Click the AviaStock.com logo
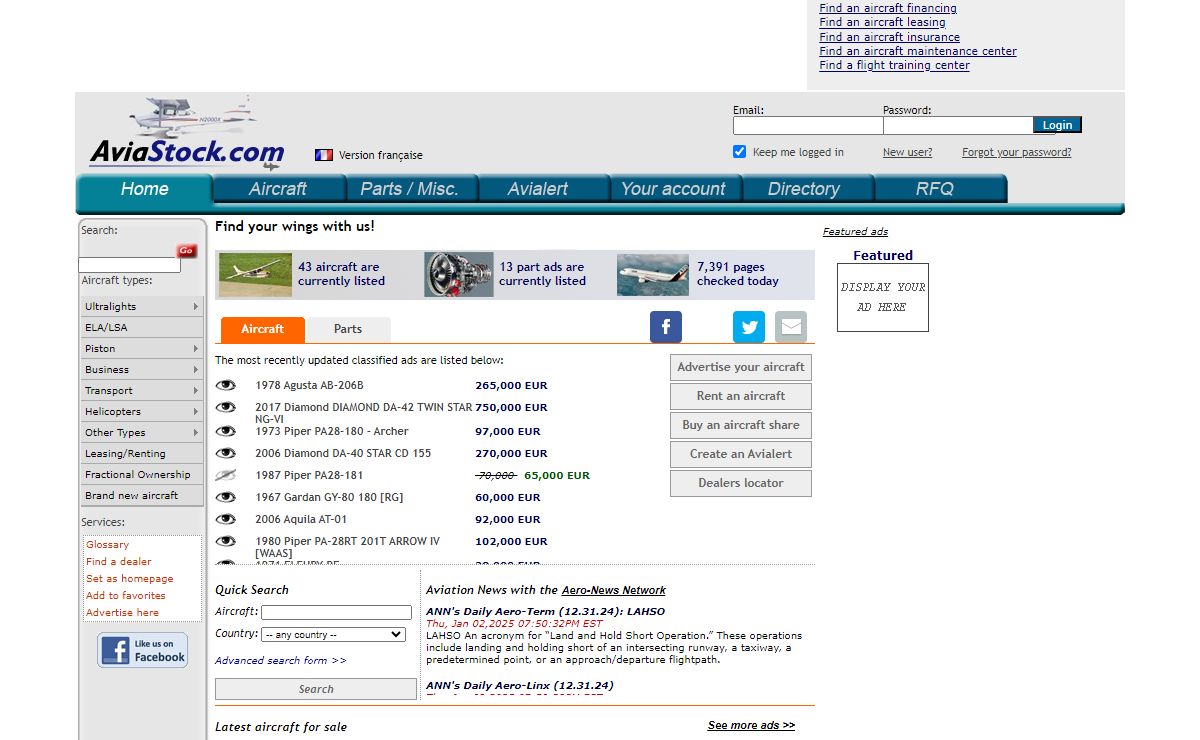Image resolution: width=1200 pixels, height=740 pixels. click(x=187, y=133)
